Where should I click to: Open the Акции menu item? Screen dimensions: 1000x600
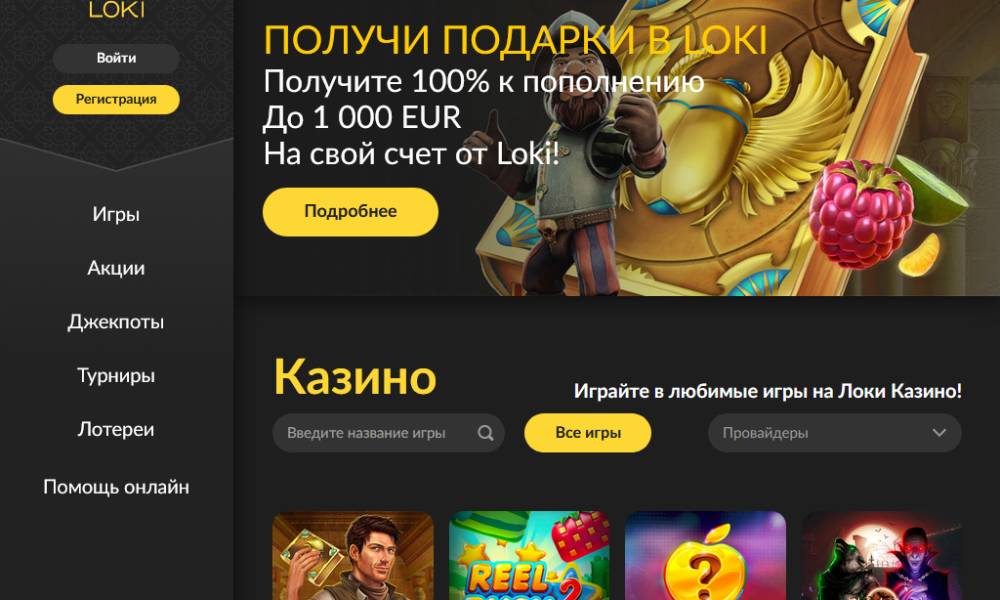[x=116, y=268]
